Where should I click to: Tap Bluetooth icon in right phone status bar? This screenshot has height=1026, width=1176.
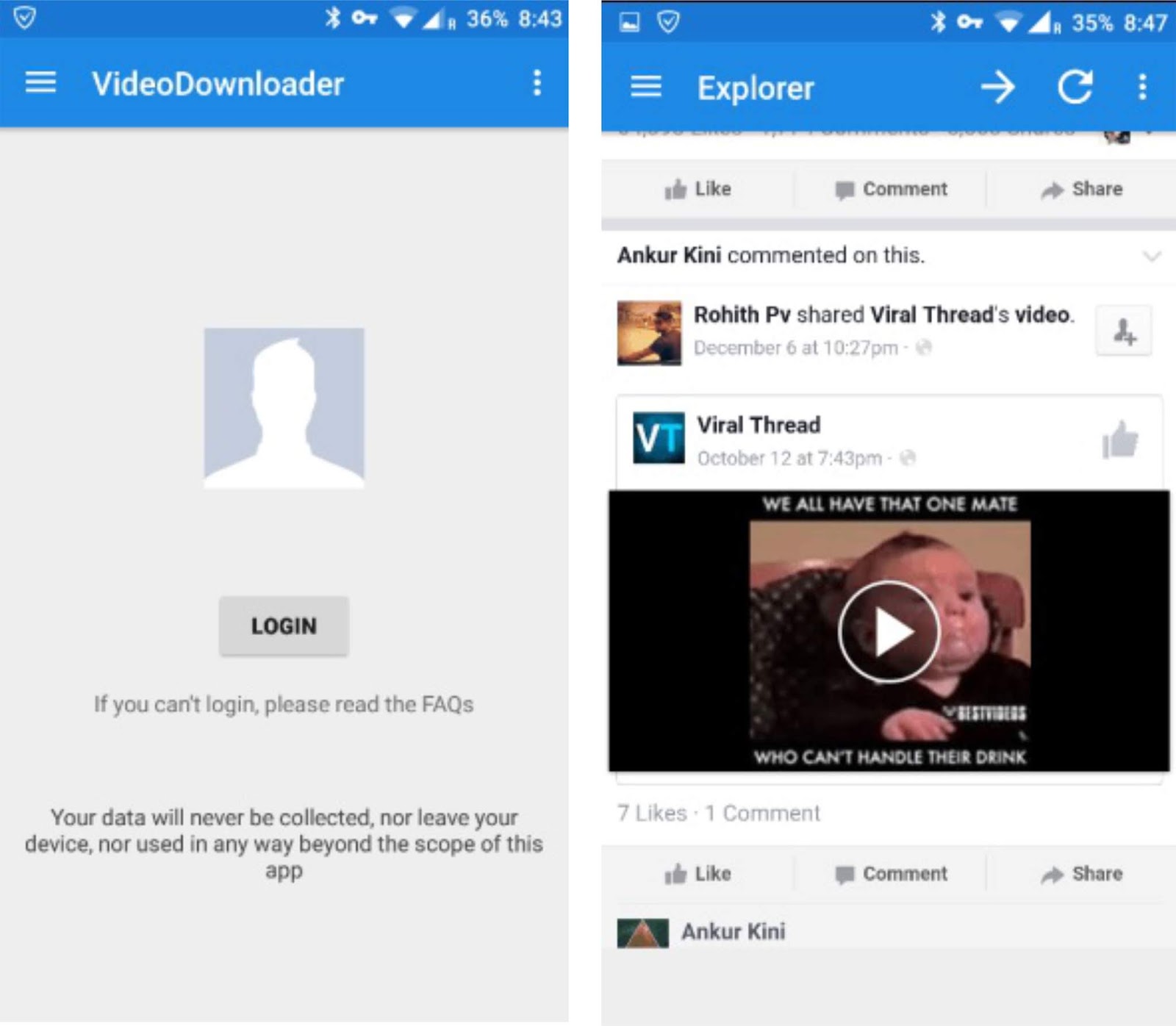[939, 22]
